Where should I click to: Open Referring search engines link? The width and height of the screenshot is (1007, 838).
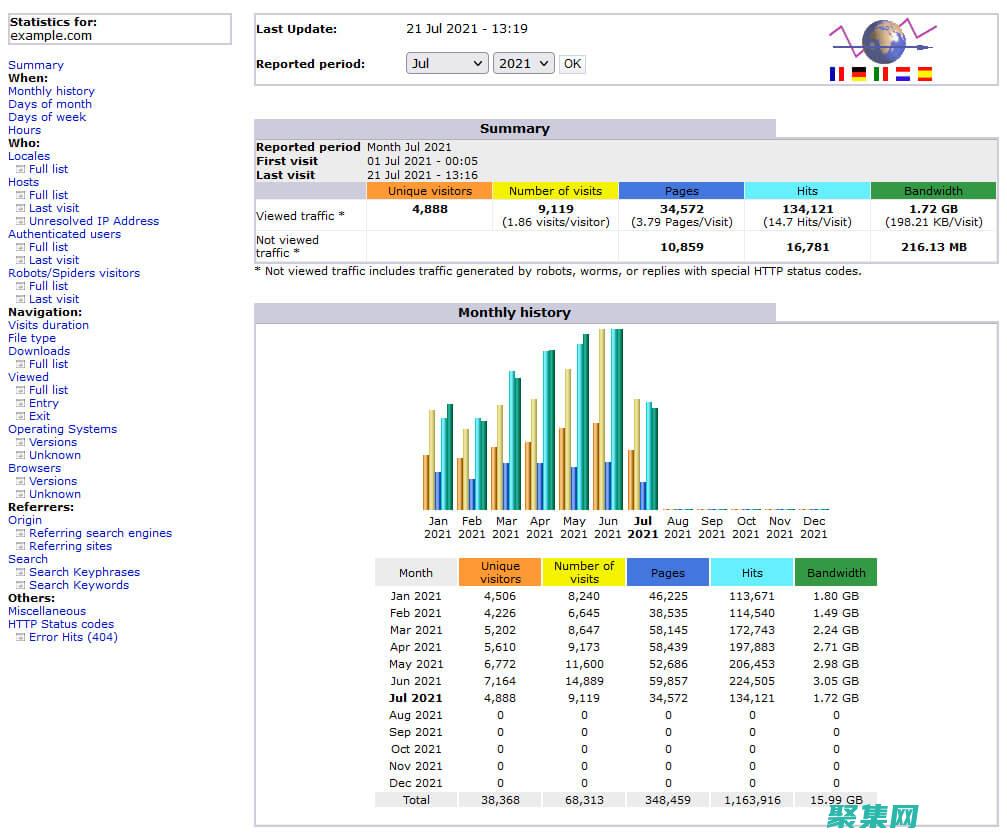coord(100,533)
